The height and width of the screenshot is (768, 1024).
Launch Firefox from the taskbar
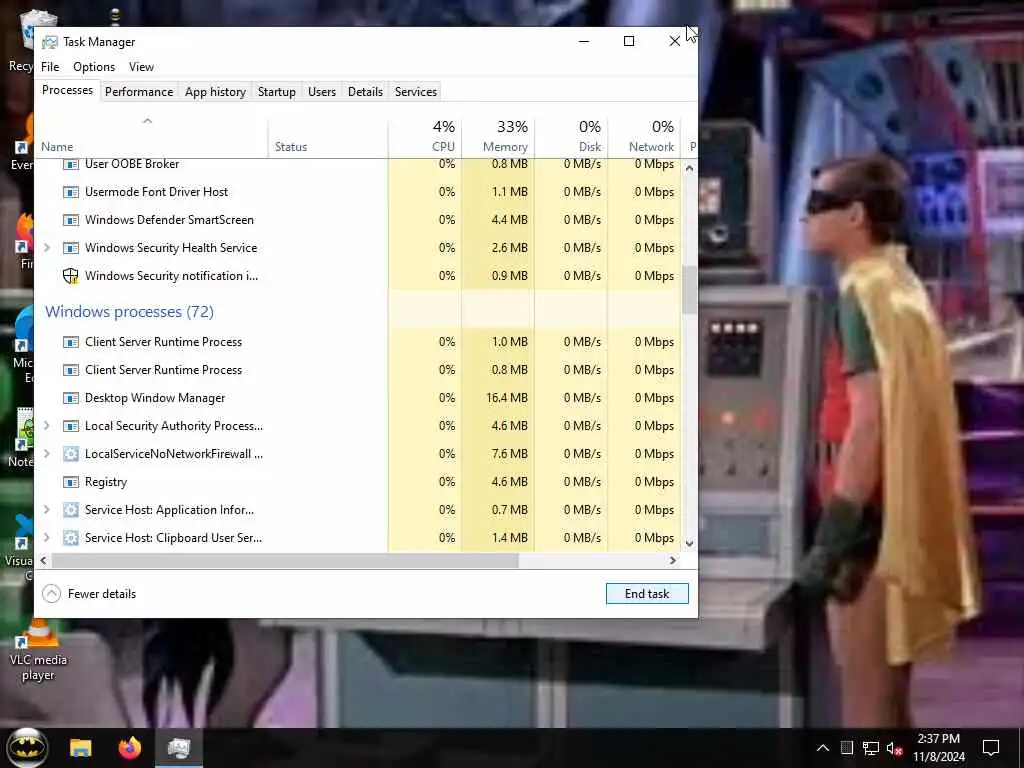[x=130, y=748]
